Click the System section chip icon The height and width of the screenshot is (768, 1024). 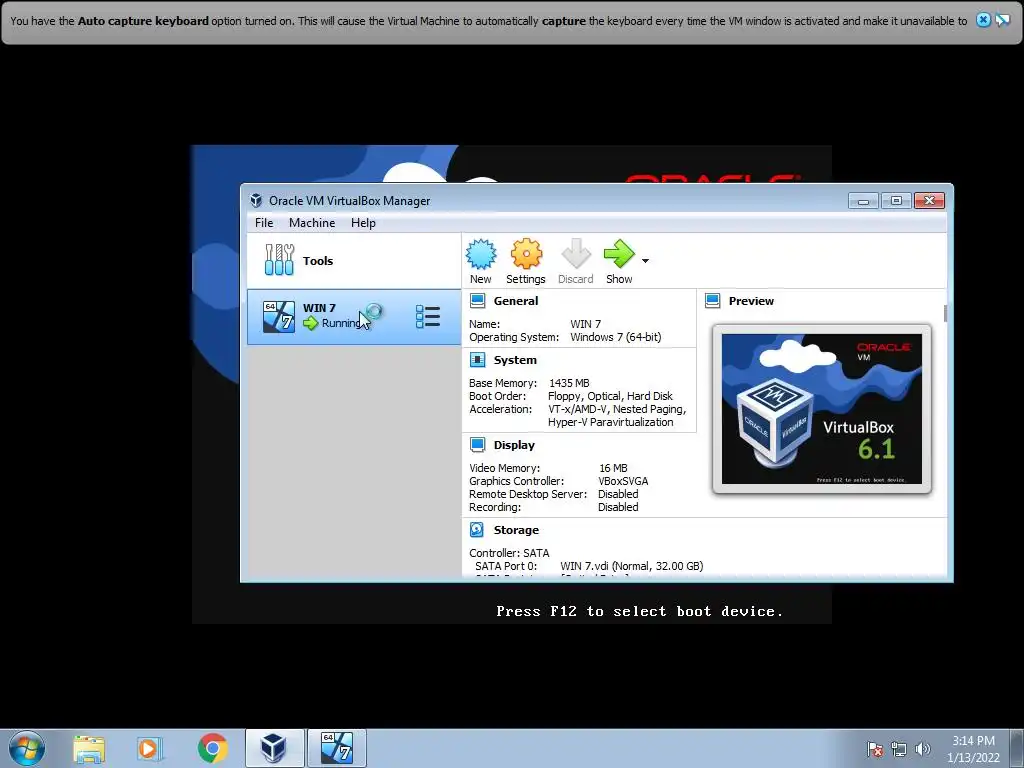click(477, 360)
